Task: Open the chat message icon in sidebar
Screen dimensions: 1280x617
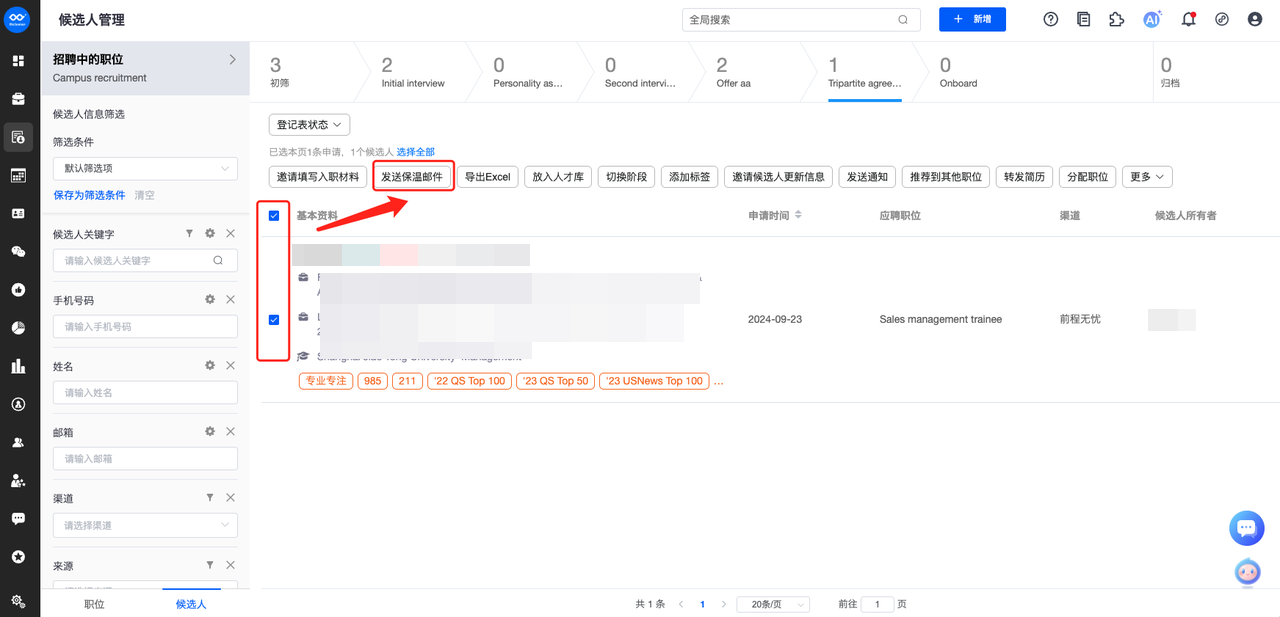Action: coord(18,519)
